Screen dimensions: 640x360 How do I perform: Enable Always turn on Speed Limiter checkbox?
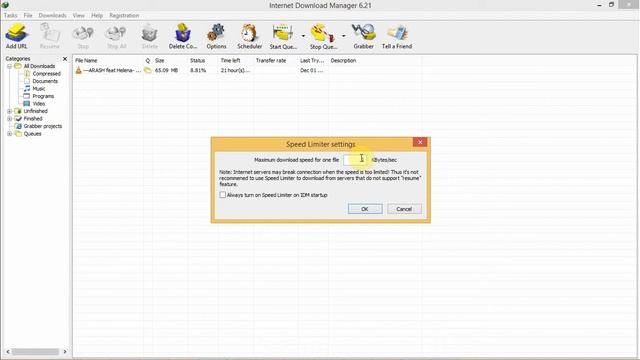(222, 195)
